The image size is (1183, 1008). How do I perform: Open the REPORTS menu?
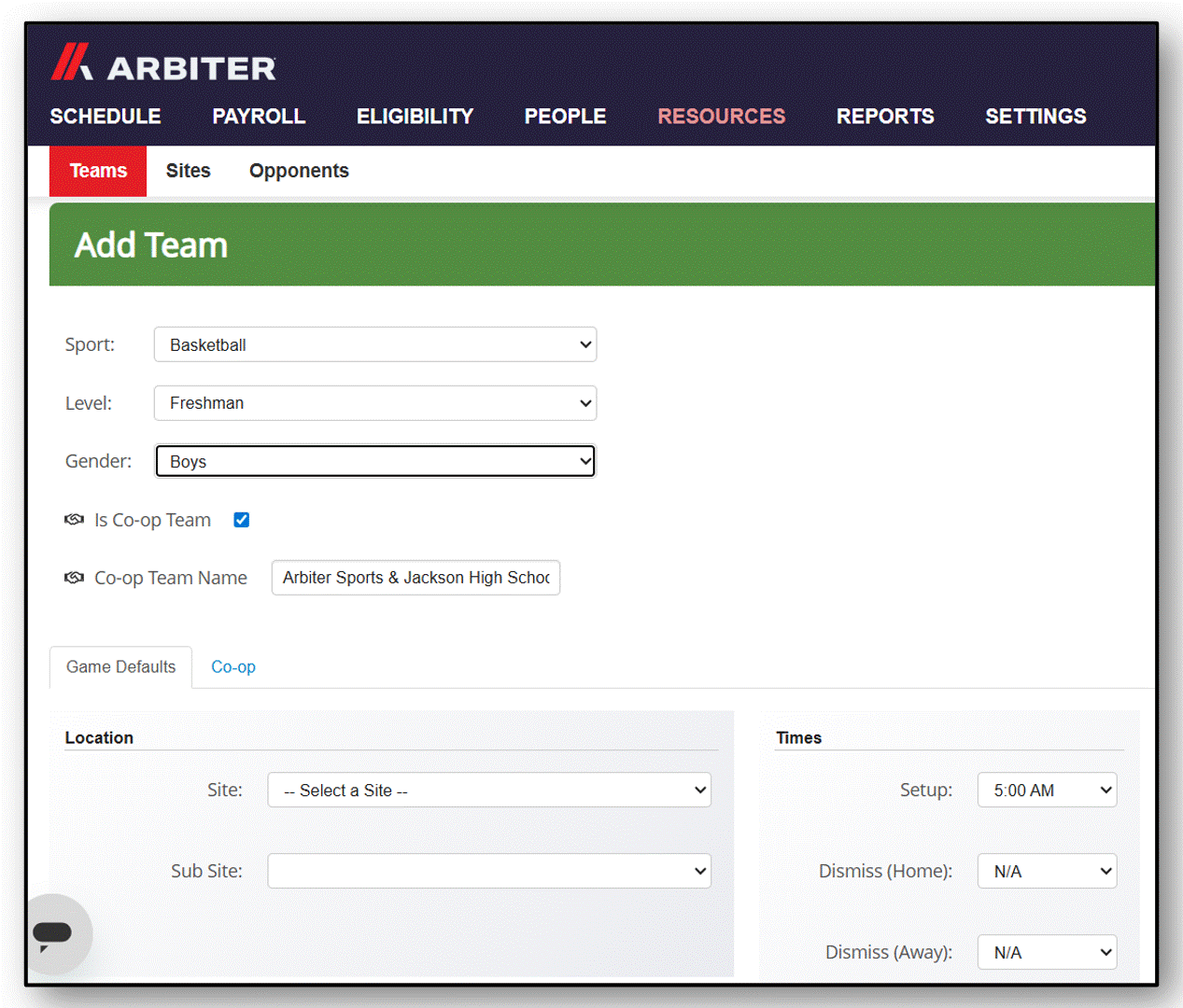click(885, 117)
